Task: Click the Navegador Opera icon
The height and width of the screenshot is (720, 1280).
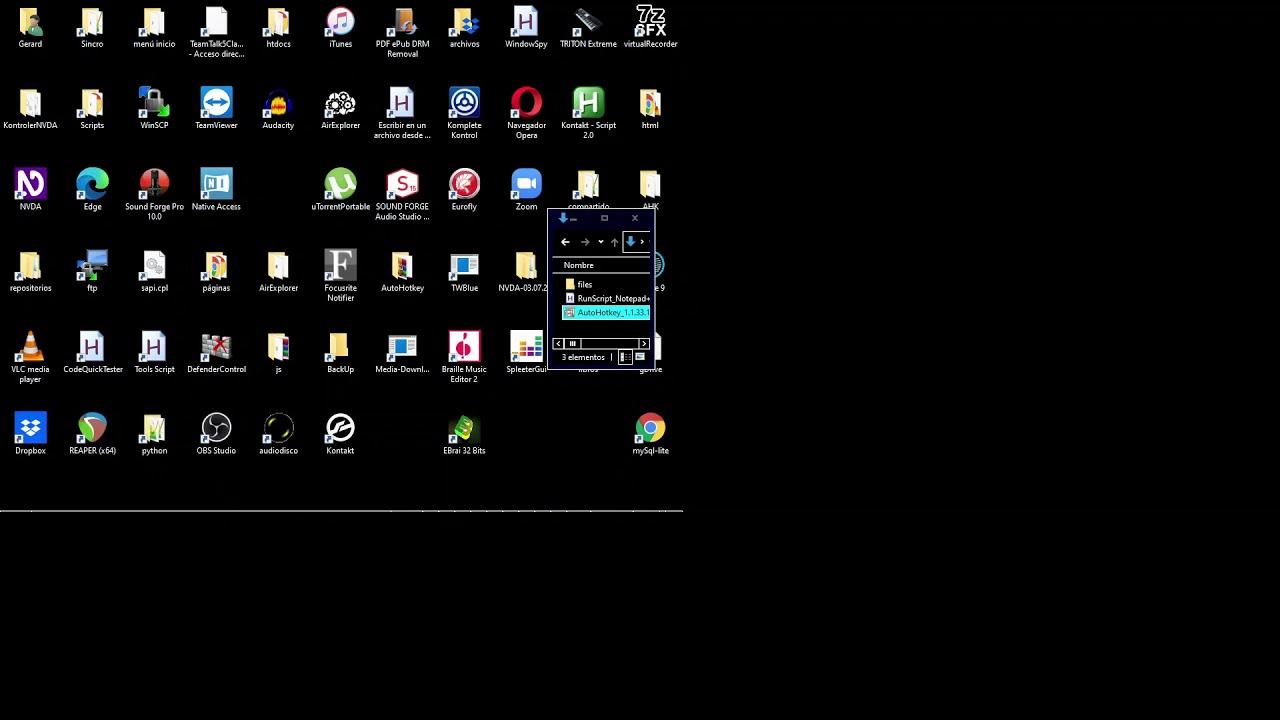Action: point(526,113)
